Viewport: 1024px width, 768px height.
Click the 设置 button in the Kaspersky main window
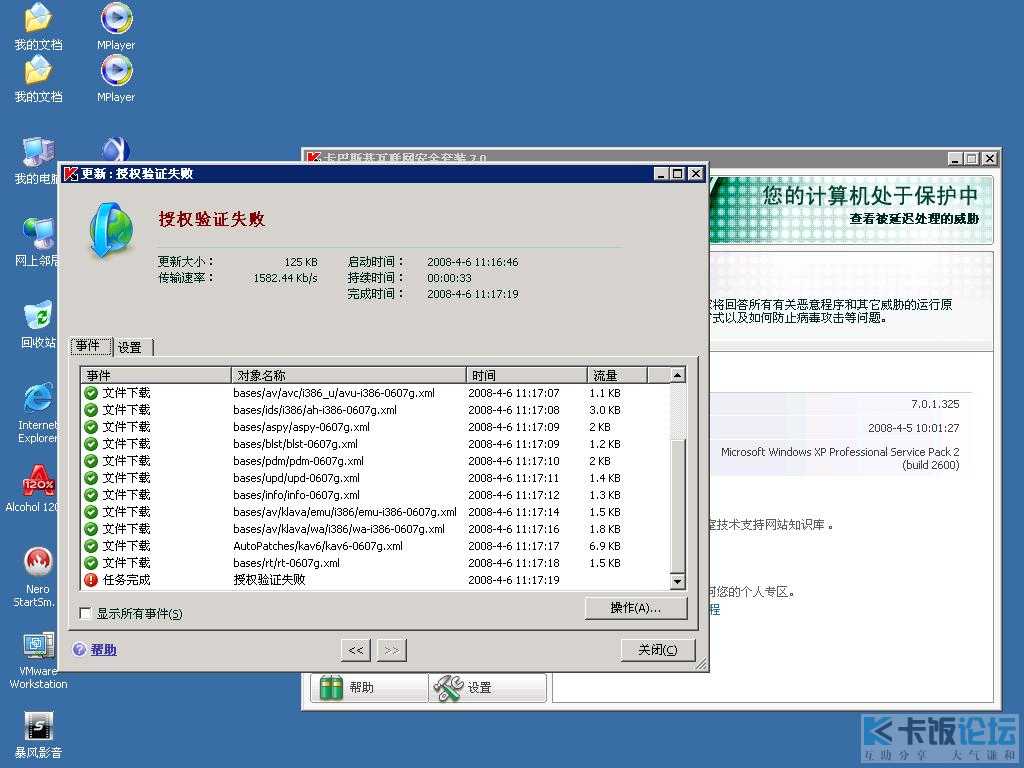click(x=487, y=688)
